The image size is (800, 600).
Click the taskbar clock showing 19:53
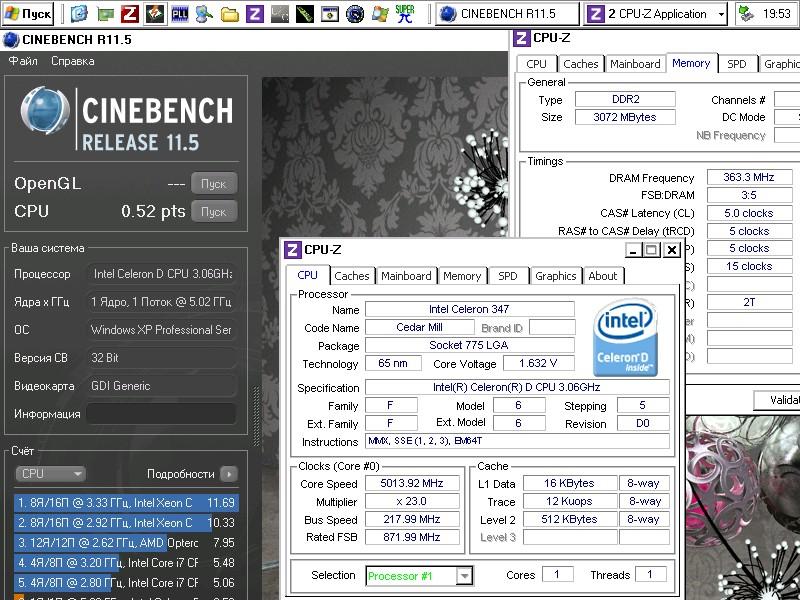click(777, 14)
